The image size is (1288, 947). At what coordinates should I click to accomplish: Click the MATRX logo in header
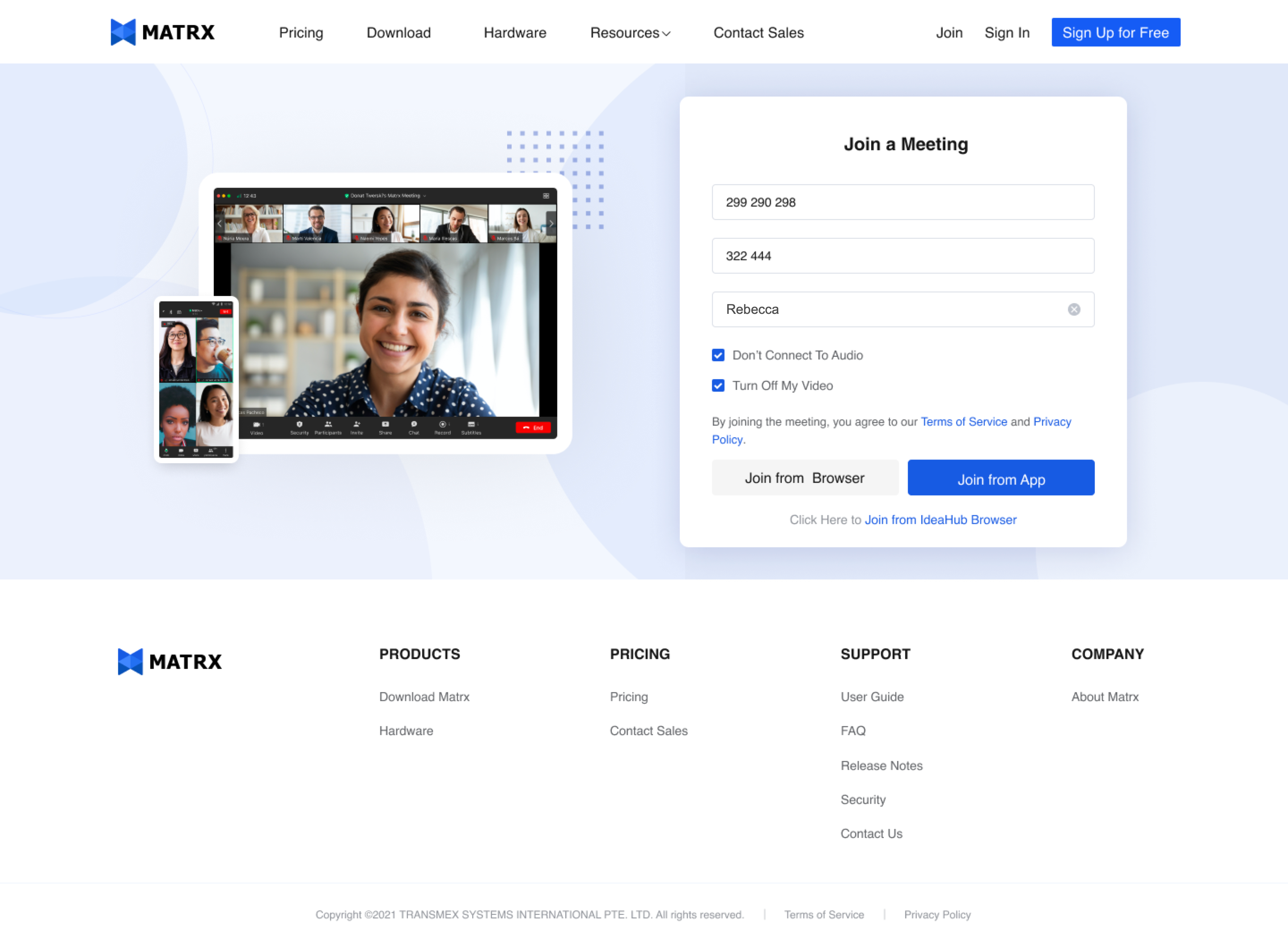(x=162, y=32)
